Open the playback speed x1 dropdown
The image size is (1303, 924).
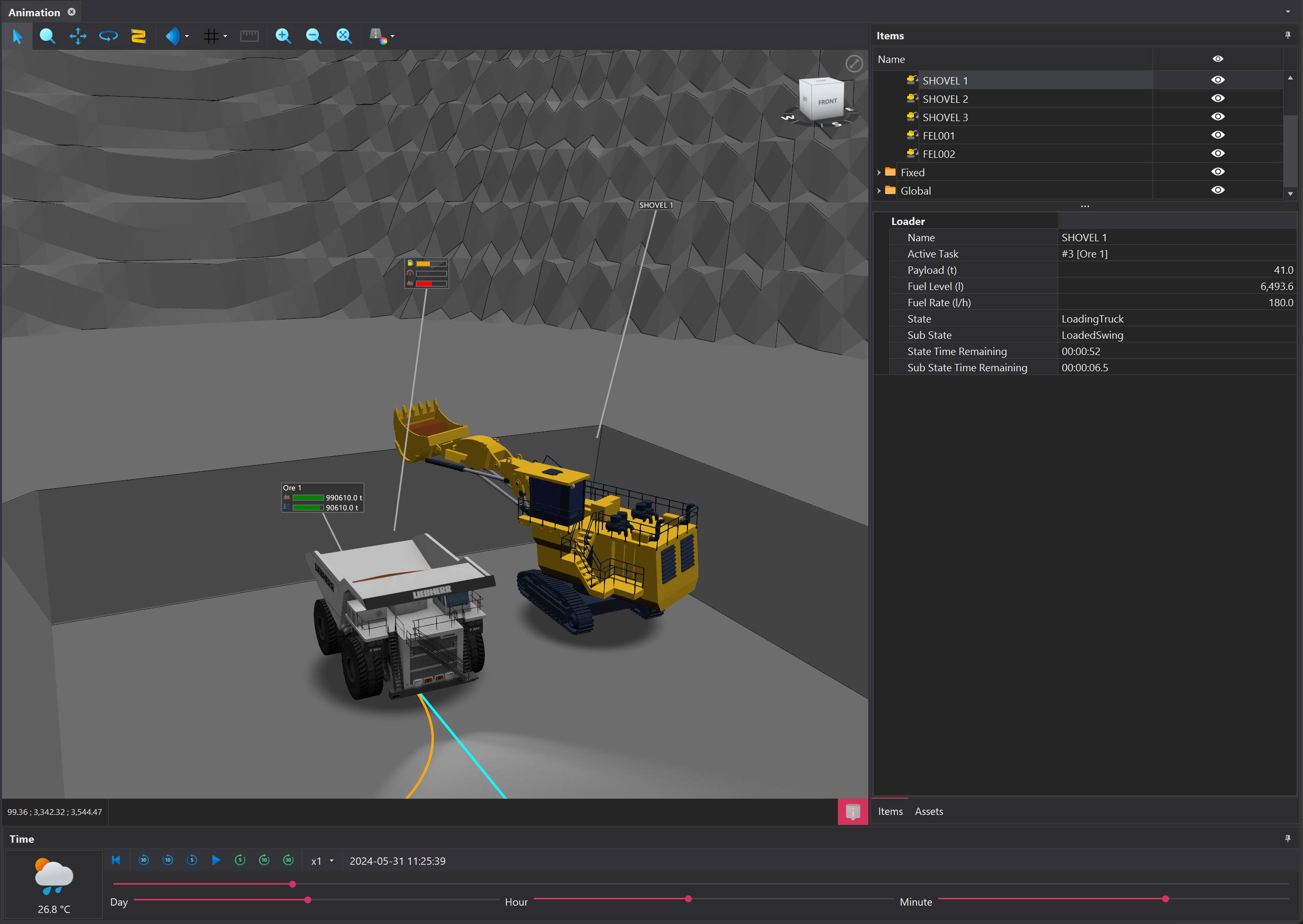point(331,861)
